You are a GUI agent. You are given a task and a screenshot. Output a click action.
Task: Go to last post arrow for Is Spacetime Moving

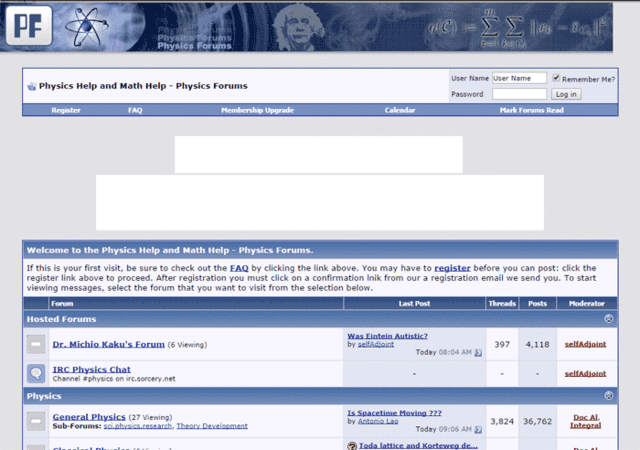tap(478, 430)
